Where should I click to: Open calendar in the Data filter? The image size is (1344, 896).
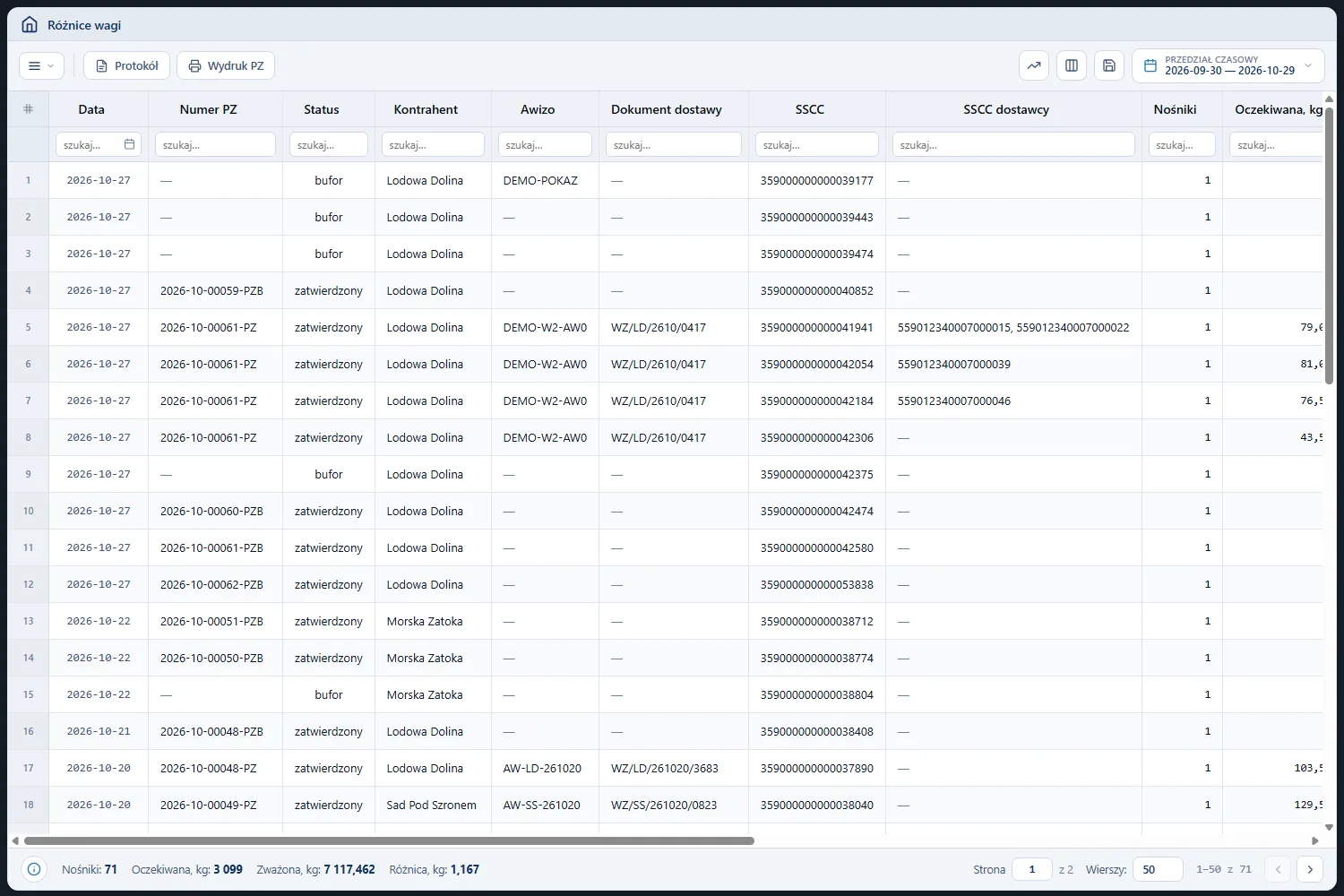coord(130,144)
